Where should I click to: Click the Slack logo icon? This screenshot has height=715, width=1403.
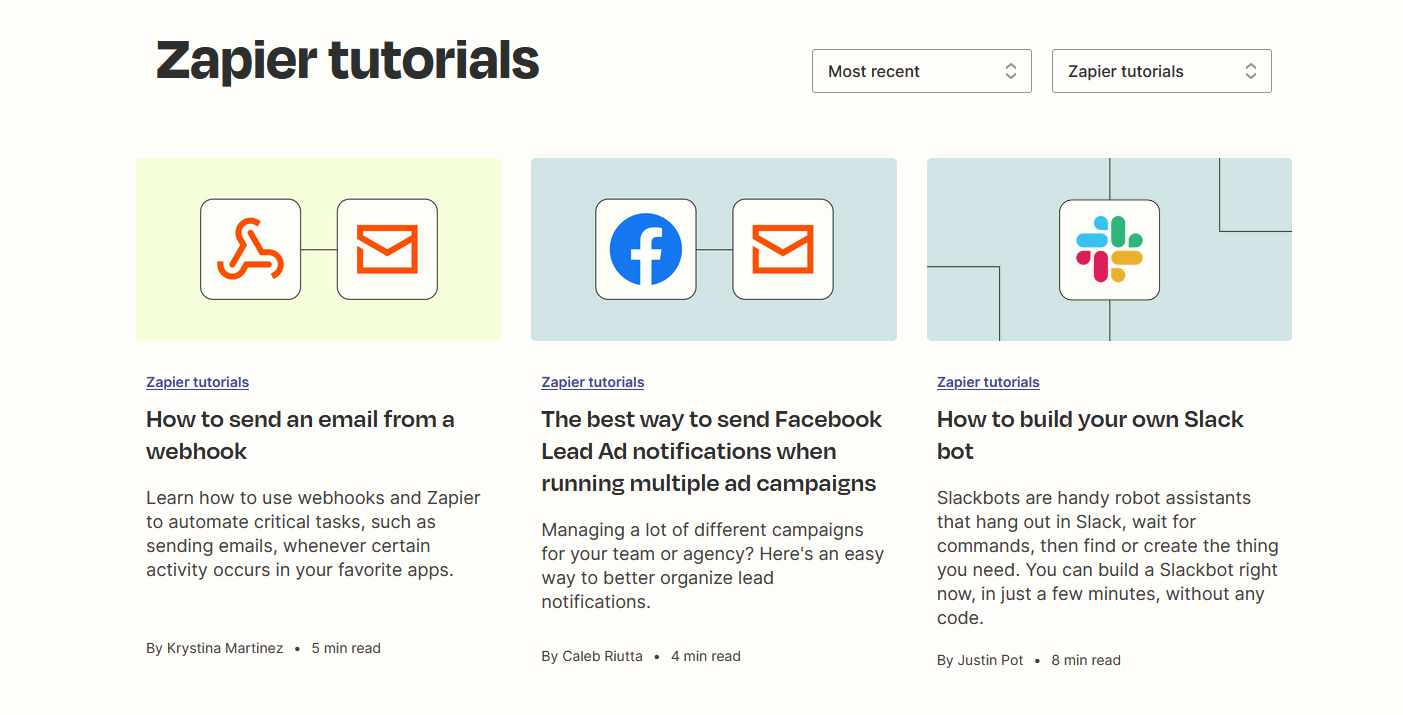(1109, 249)
